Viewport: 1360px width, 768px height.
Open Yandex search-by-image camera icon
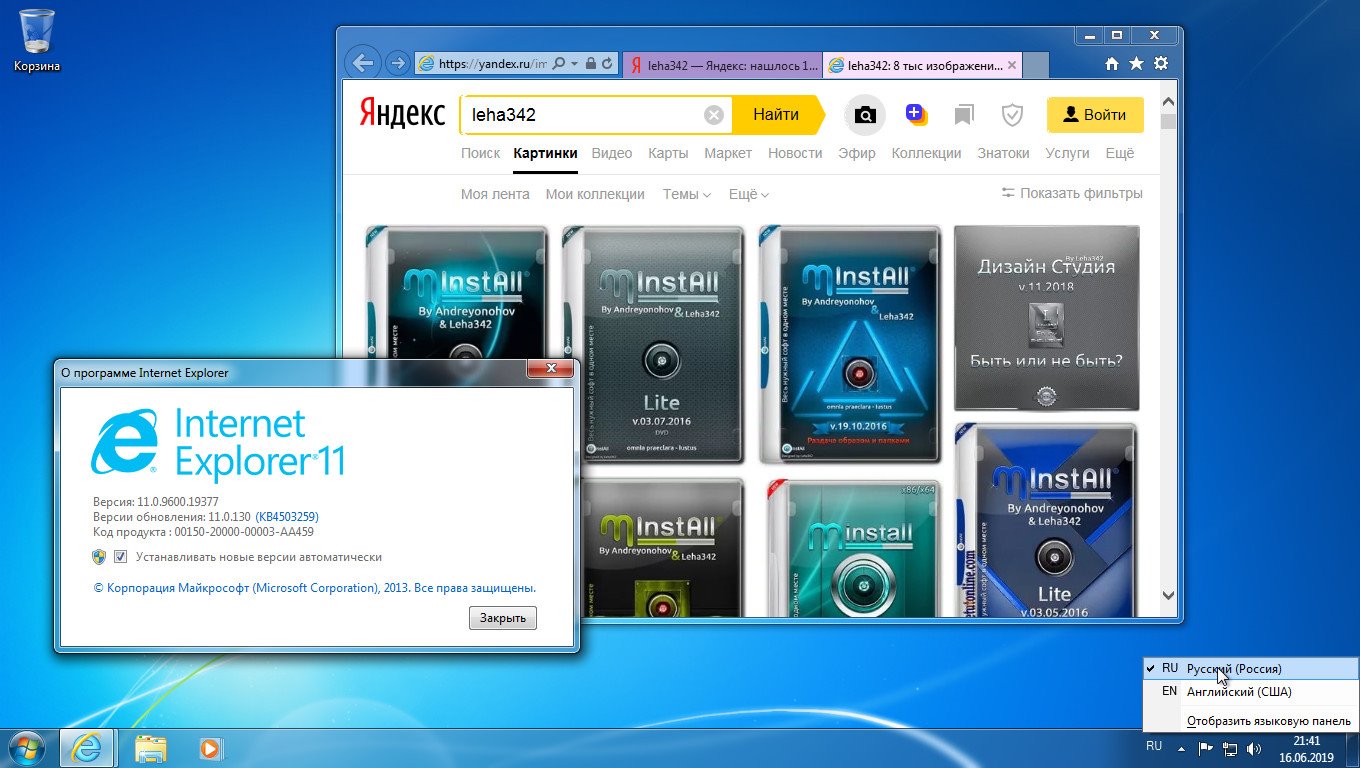coord(865,115)
